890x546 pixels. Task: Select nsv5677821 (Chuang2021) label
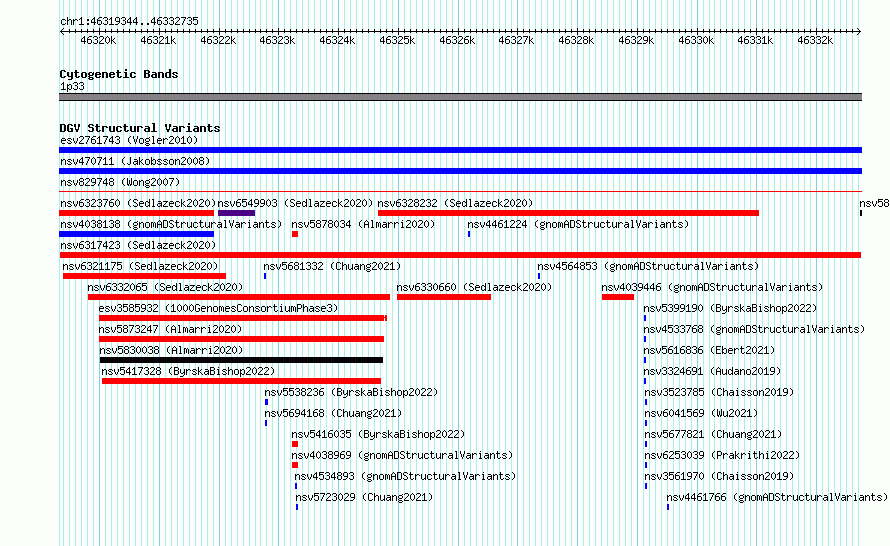tap(713, 434)
